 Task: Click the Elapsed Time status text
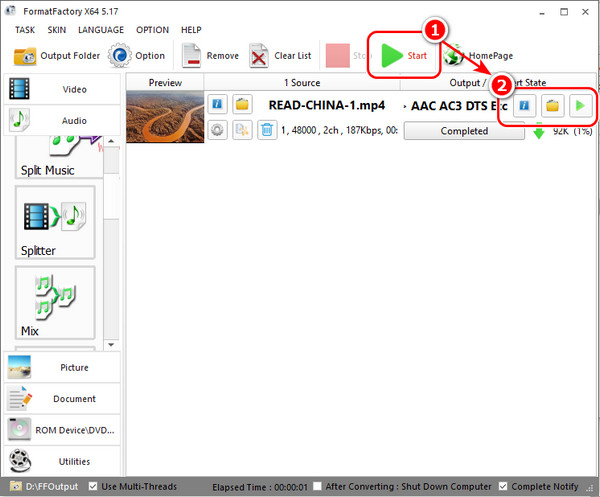point(260,487)
